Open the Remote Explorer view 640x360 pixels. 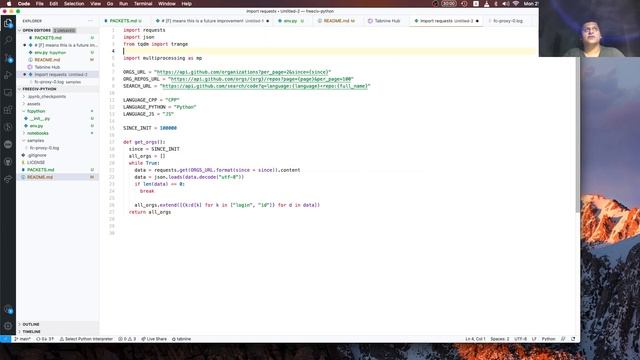pos(8,93)
